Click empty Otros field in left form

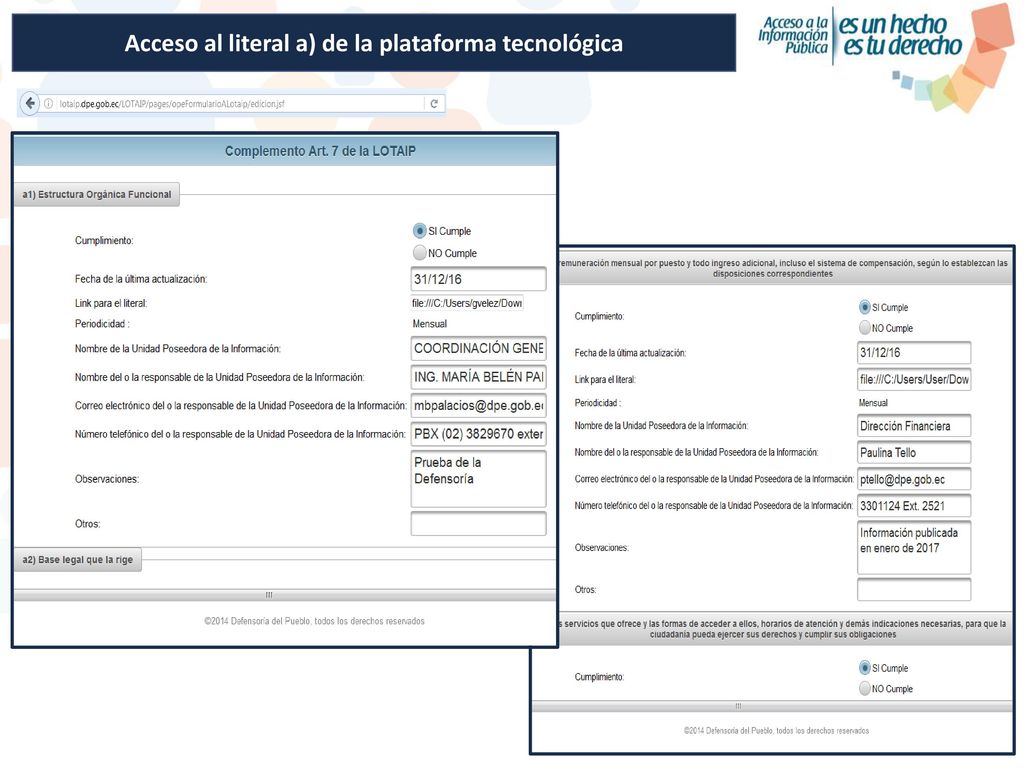click(479, 524)
